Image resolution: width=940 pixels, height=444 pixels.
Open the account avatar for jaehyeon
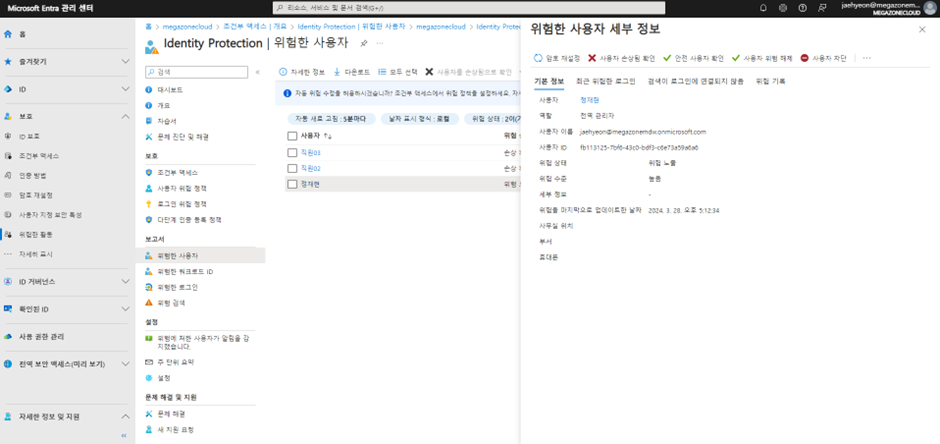[929, 8]
